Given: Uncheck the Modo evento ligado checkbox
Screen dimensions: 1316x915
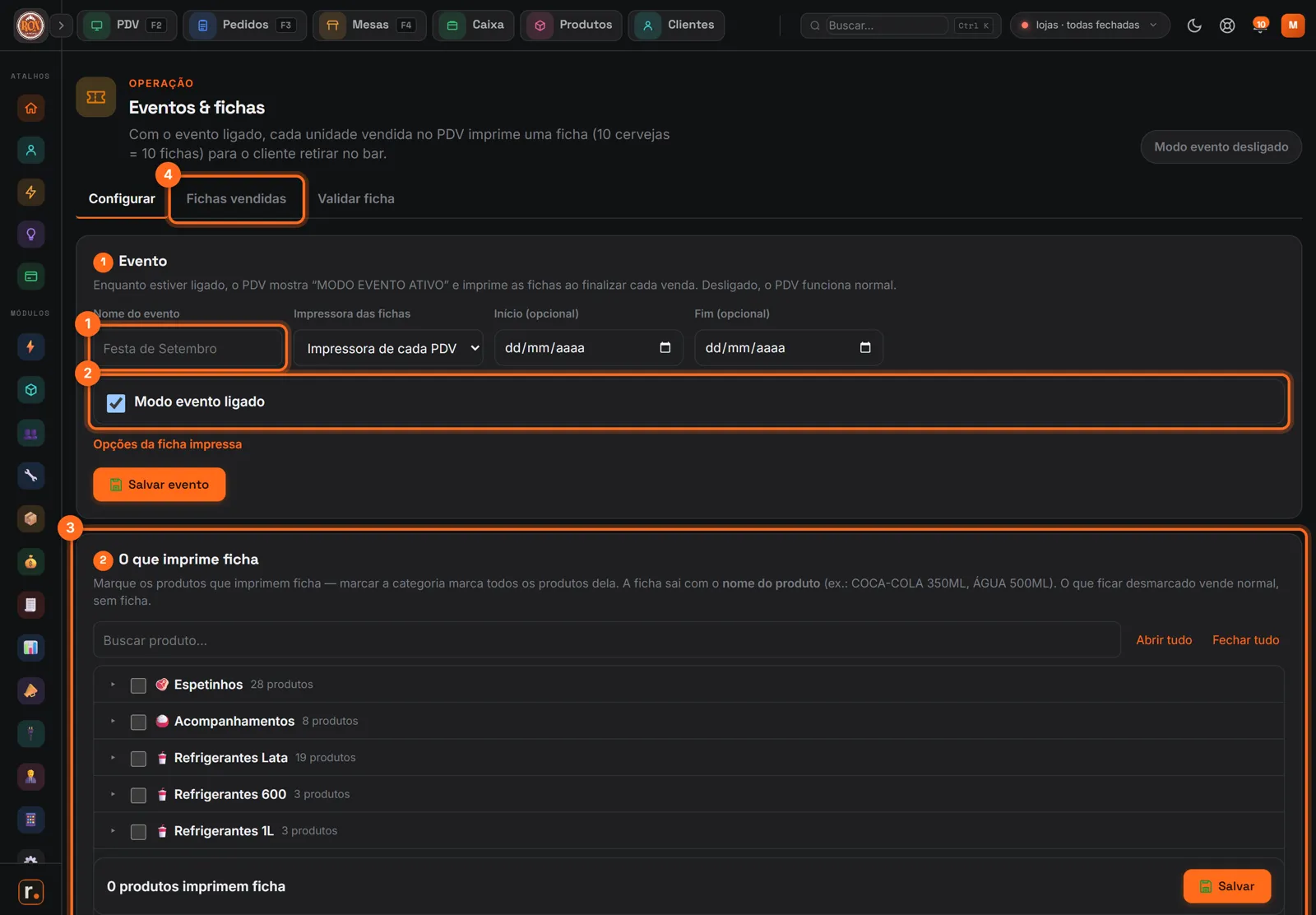Looking at the screenshot, I should pyautogui.click(x=116, y=402).
